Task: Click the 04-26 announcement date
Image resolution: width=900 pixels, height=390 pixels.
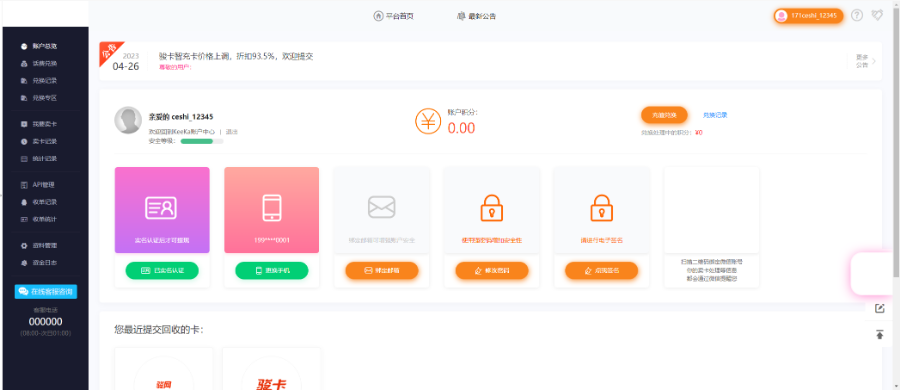Action: point(126,66)
